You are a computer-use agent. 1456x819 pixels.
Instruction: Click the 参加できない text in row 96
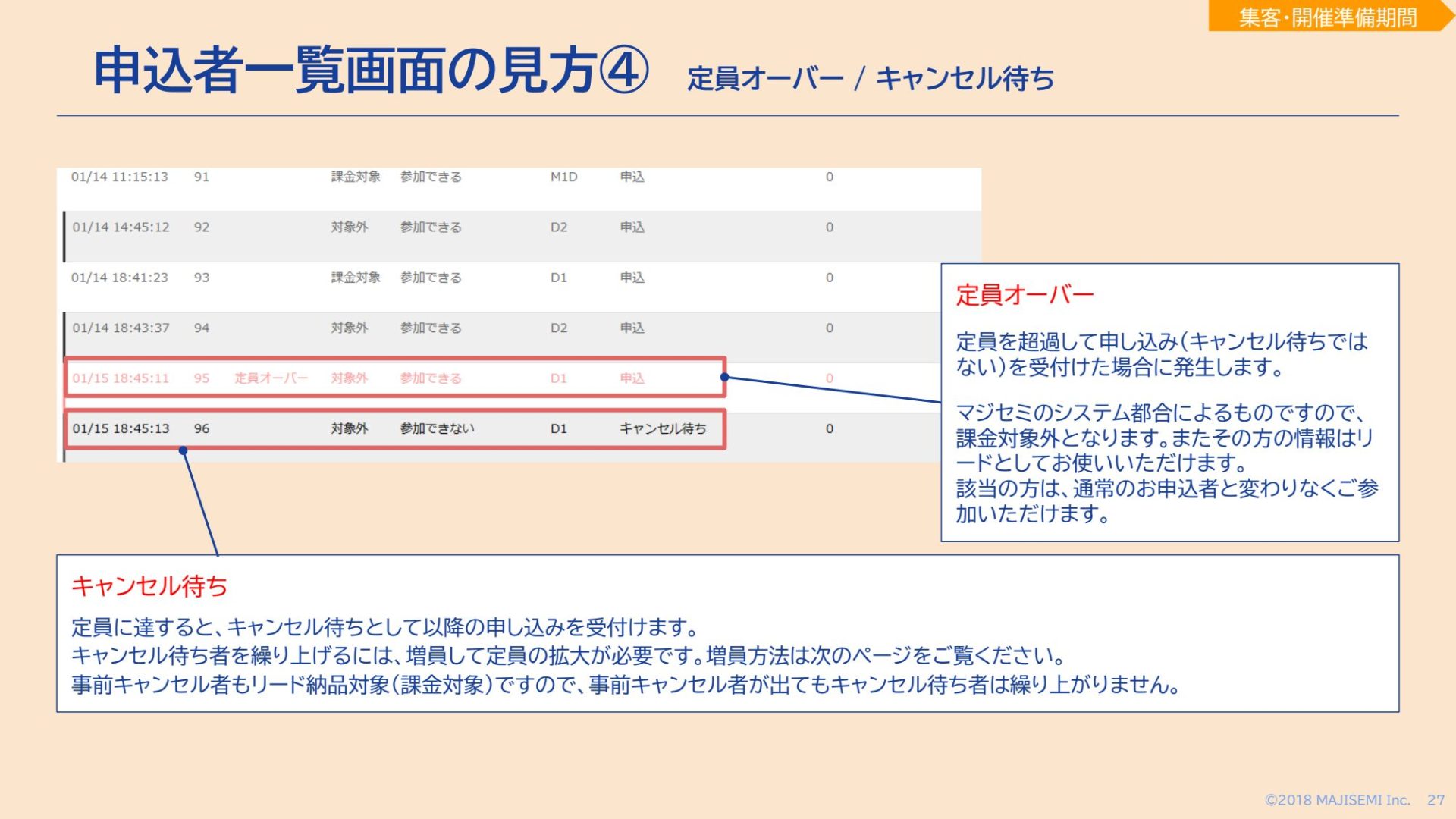tap(437, 428)
